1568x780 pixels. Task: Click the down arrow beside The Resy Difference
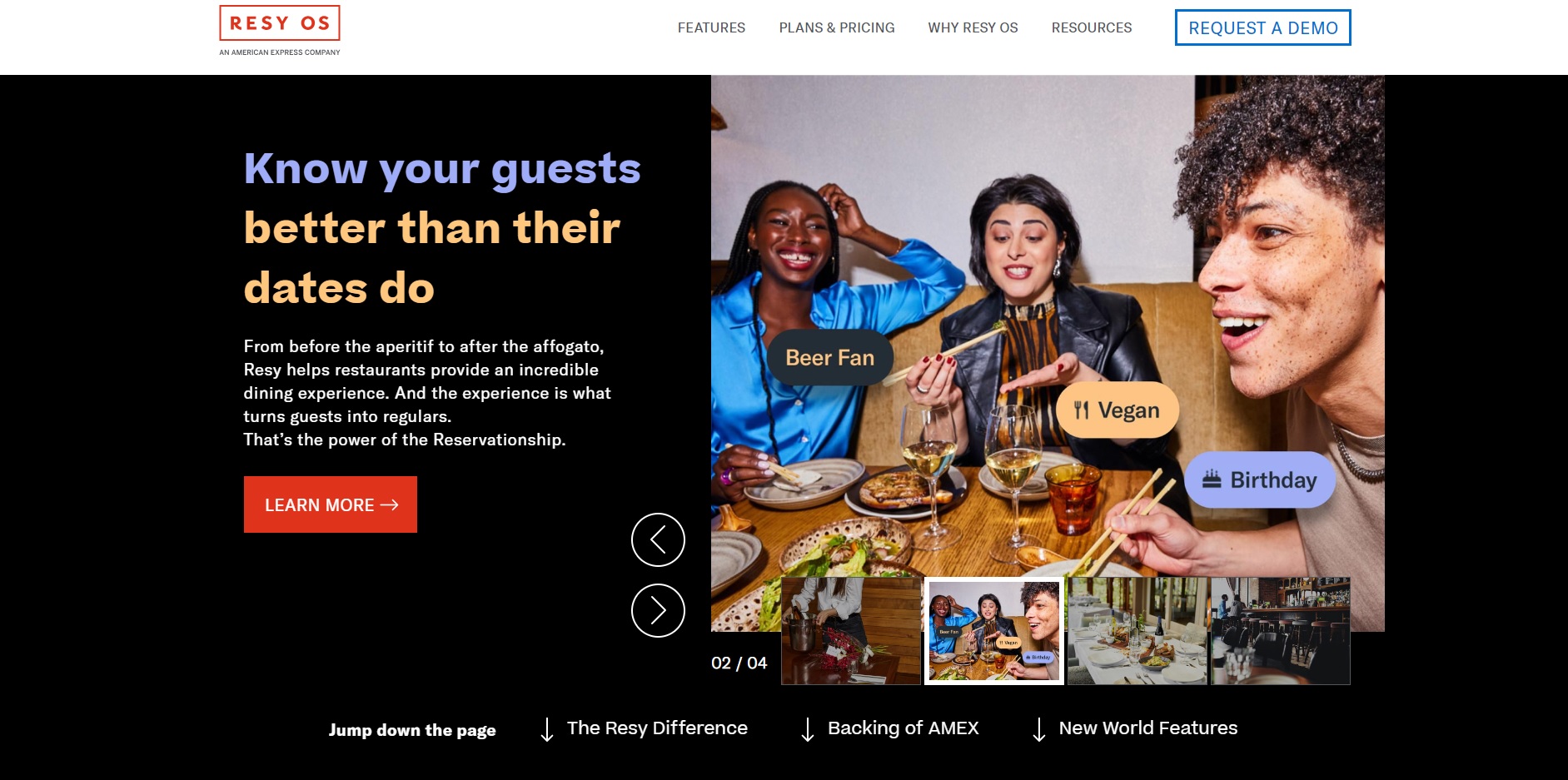[547, 729]
